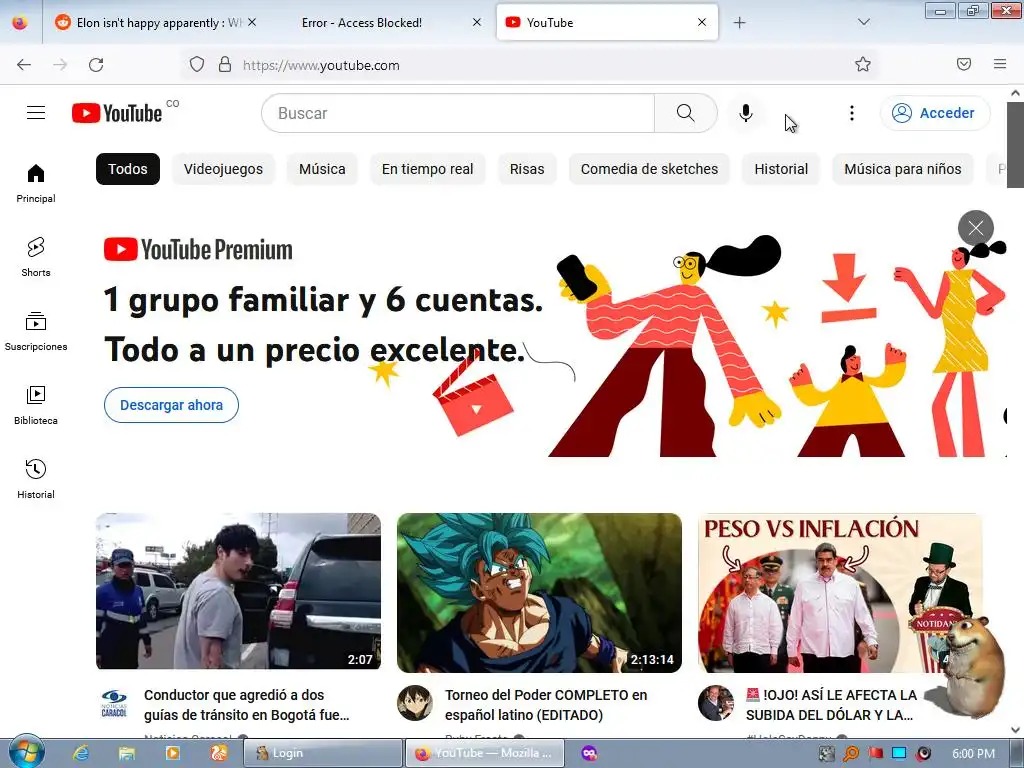
Task: Choose the Comedia de sketches chip
Action: pos(649,169)
